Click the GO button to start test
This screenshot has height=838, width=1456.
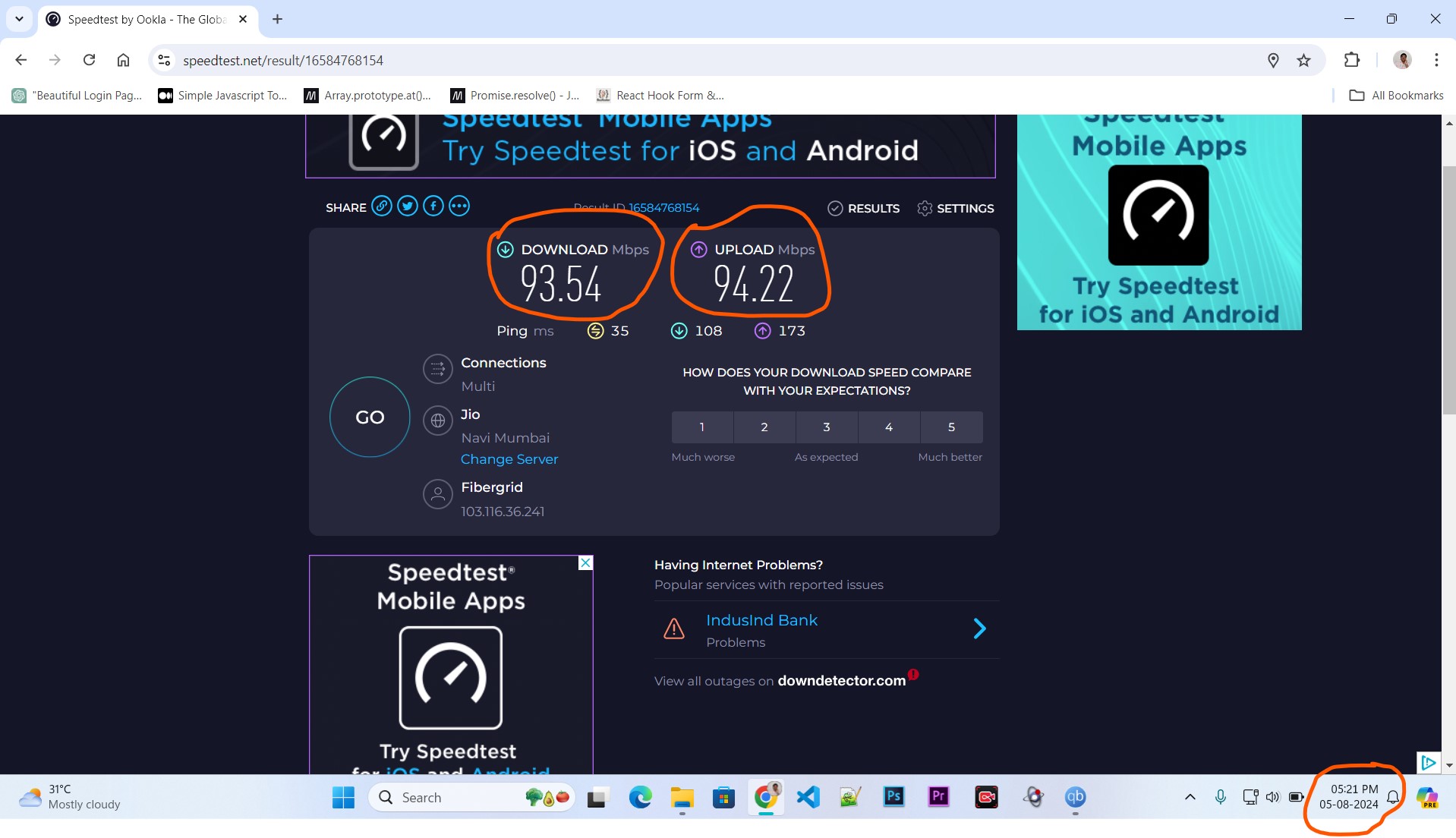coord(370,417)
